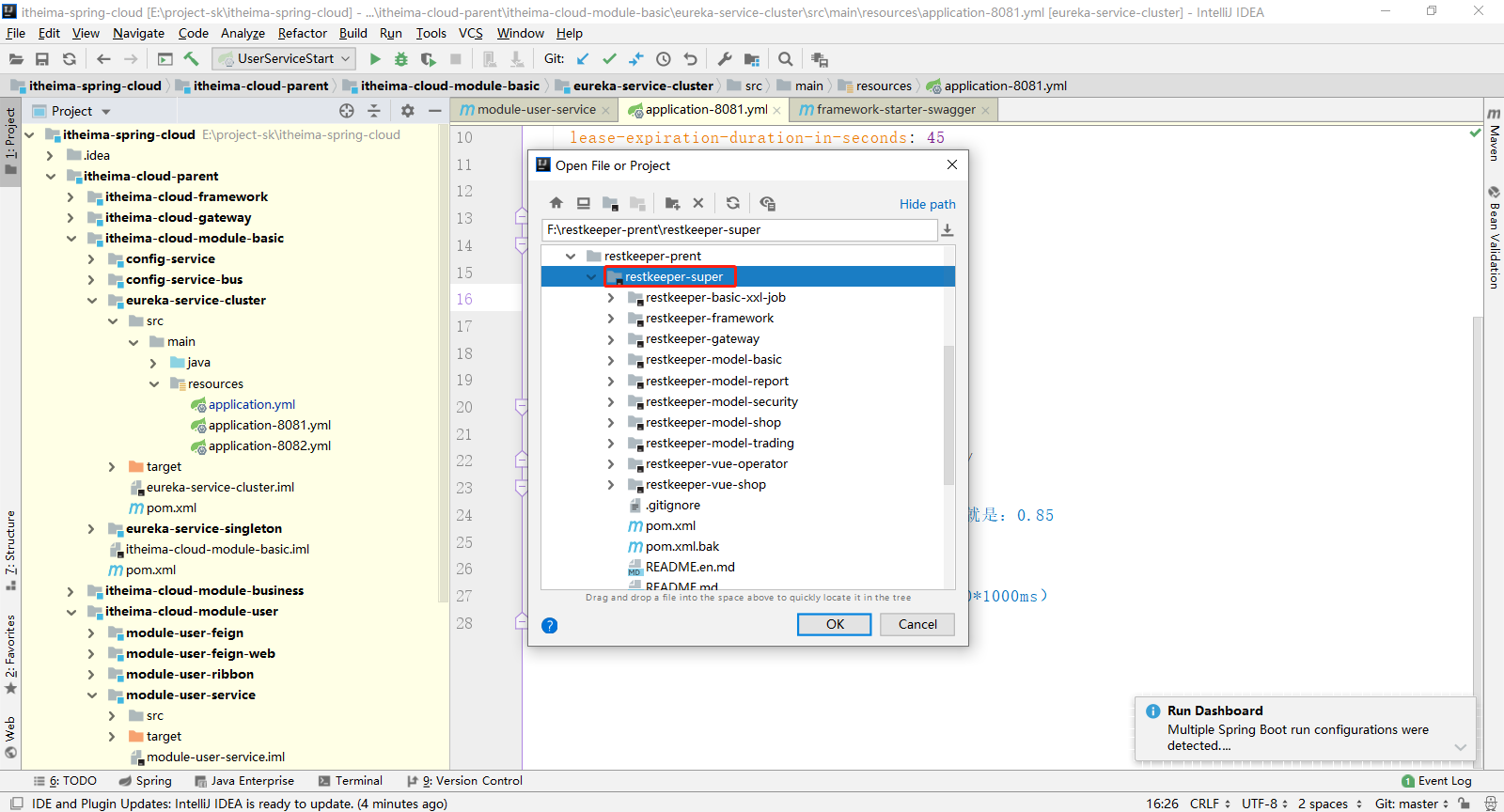
Task: Create new folder in Open dialog
Action: point(672,203)
